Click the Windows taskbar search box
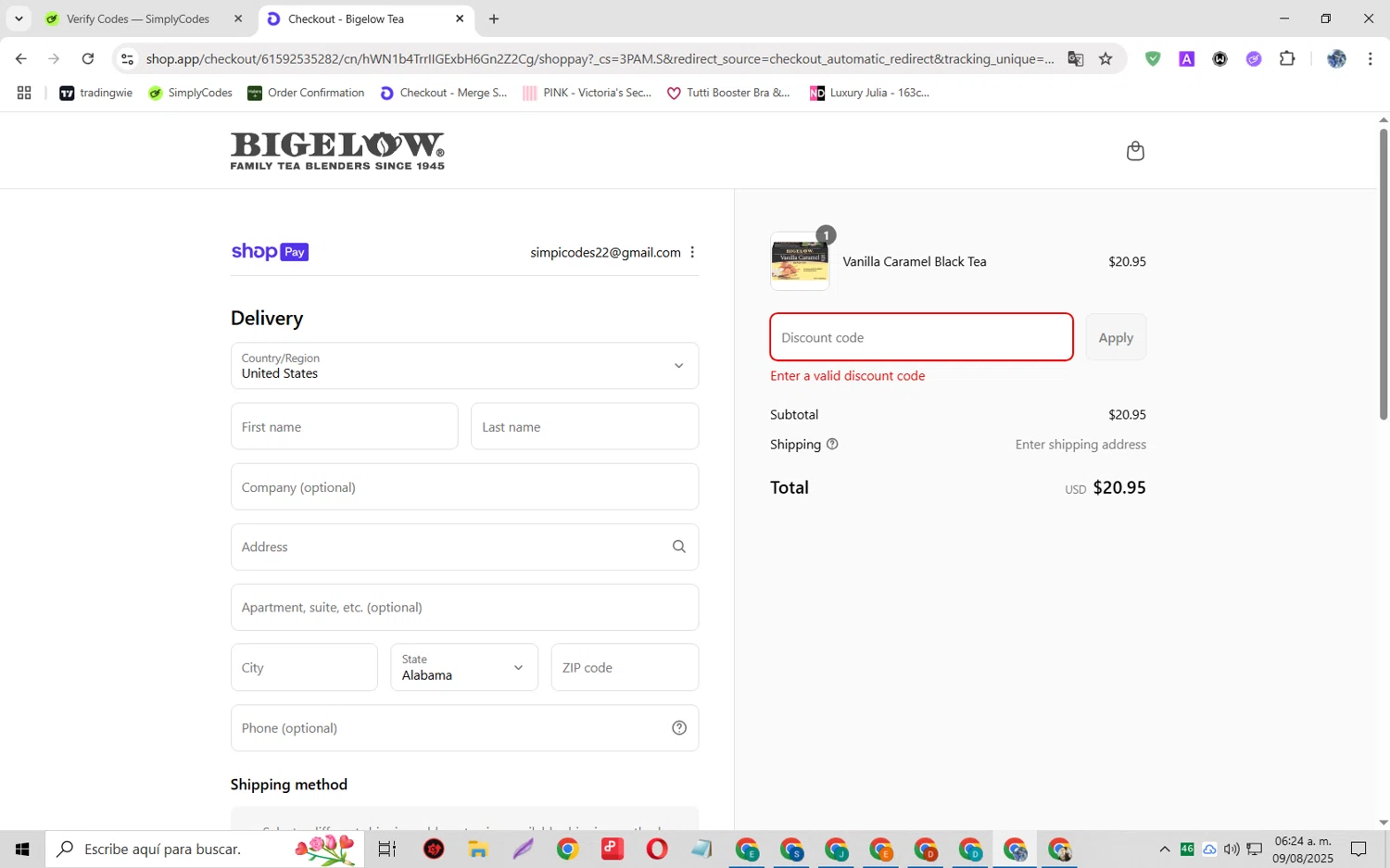Screen dimensions: 1390x868 pos(205,849)
